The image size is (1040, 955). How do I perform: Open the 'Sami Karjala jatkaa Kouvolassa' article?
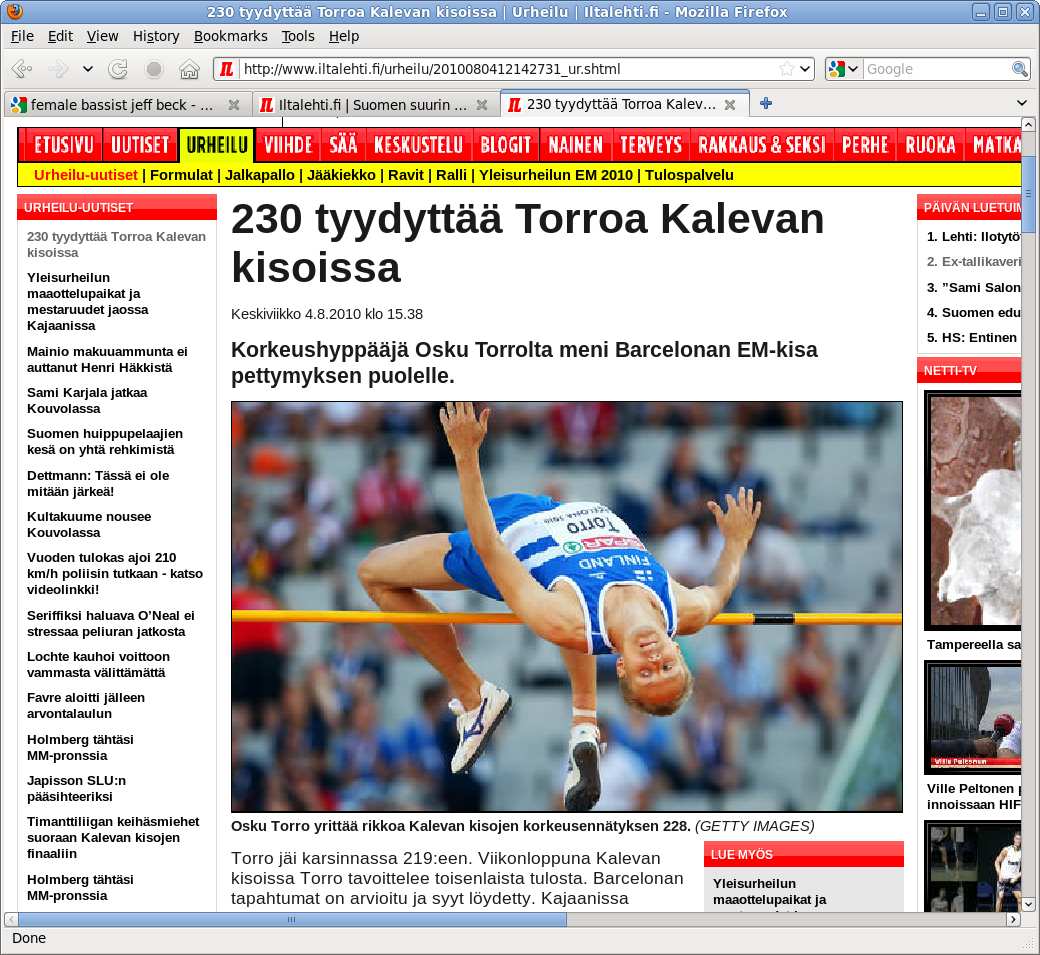(x=87, y=401)
